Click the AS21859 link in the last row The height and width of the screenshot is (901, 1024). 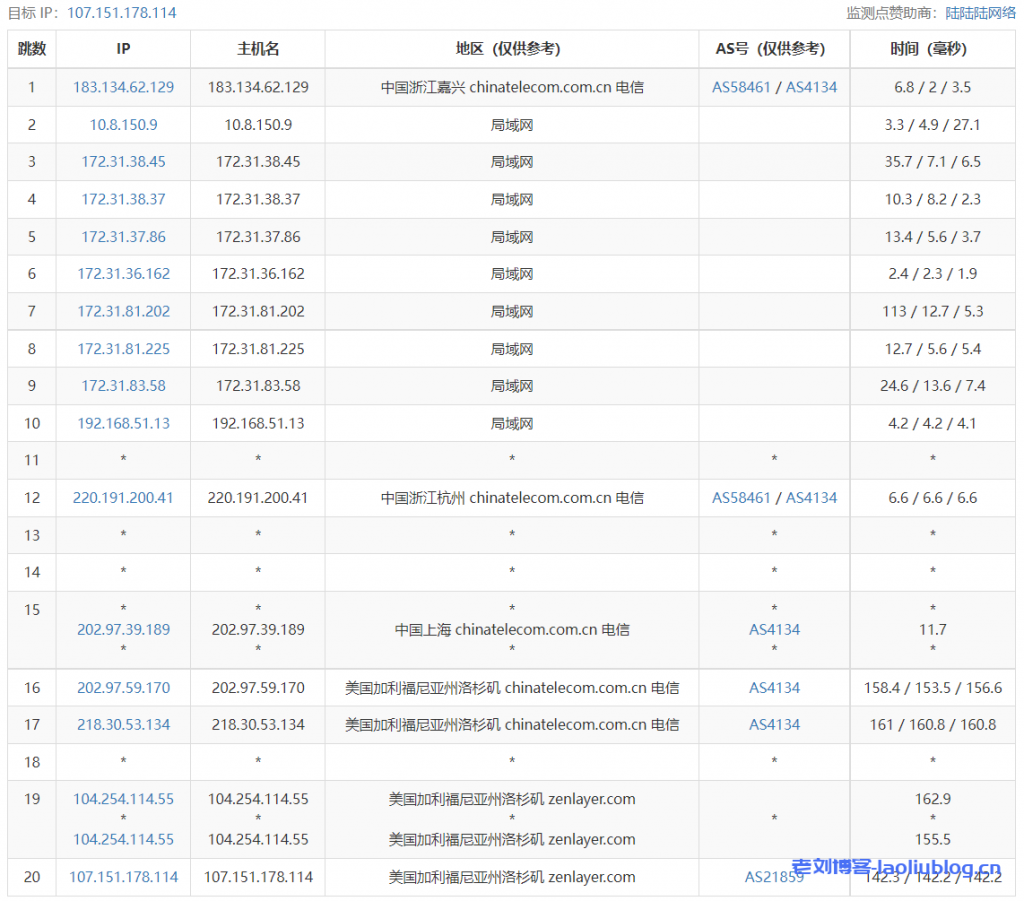point(774,877)
